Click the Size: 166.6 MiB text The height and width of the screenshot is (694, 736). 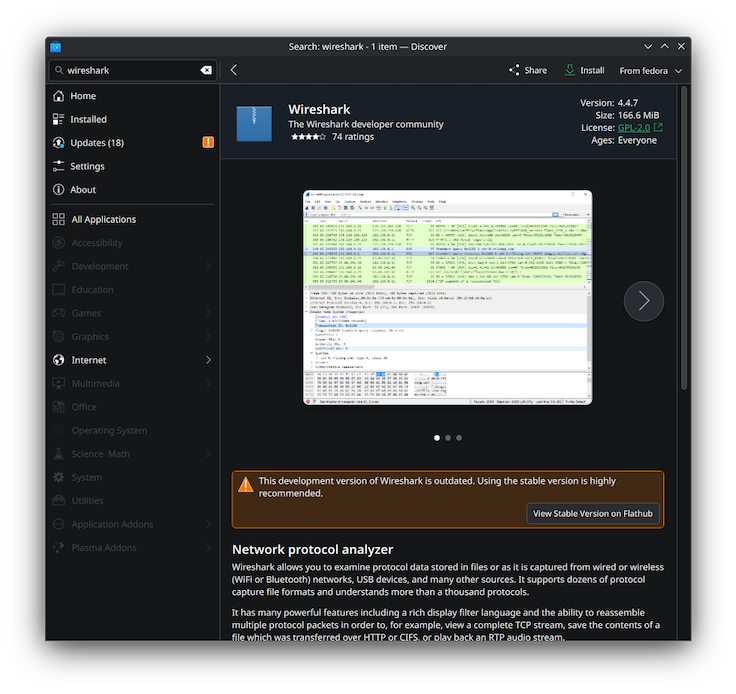point(627,115)
